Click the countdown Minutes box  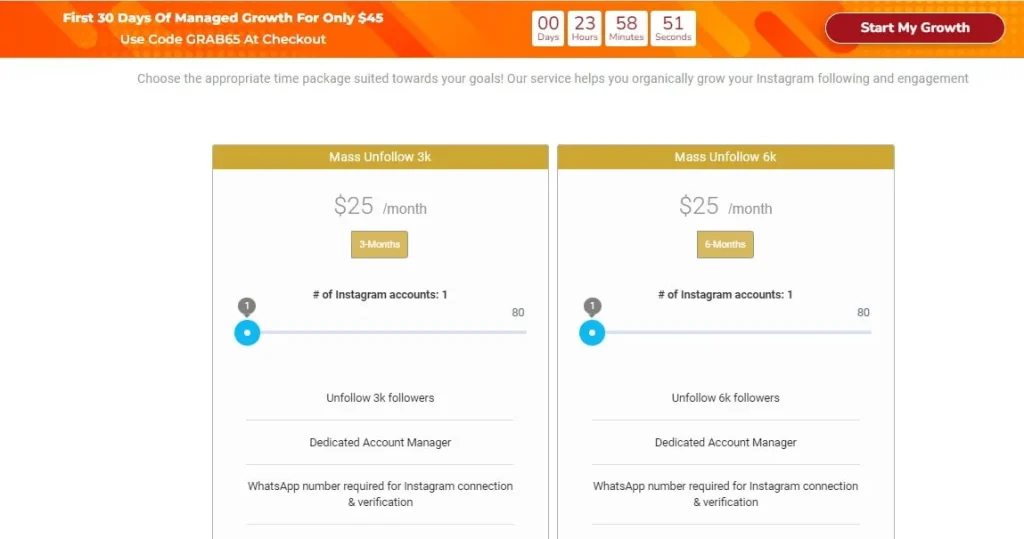(627, 28)
